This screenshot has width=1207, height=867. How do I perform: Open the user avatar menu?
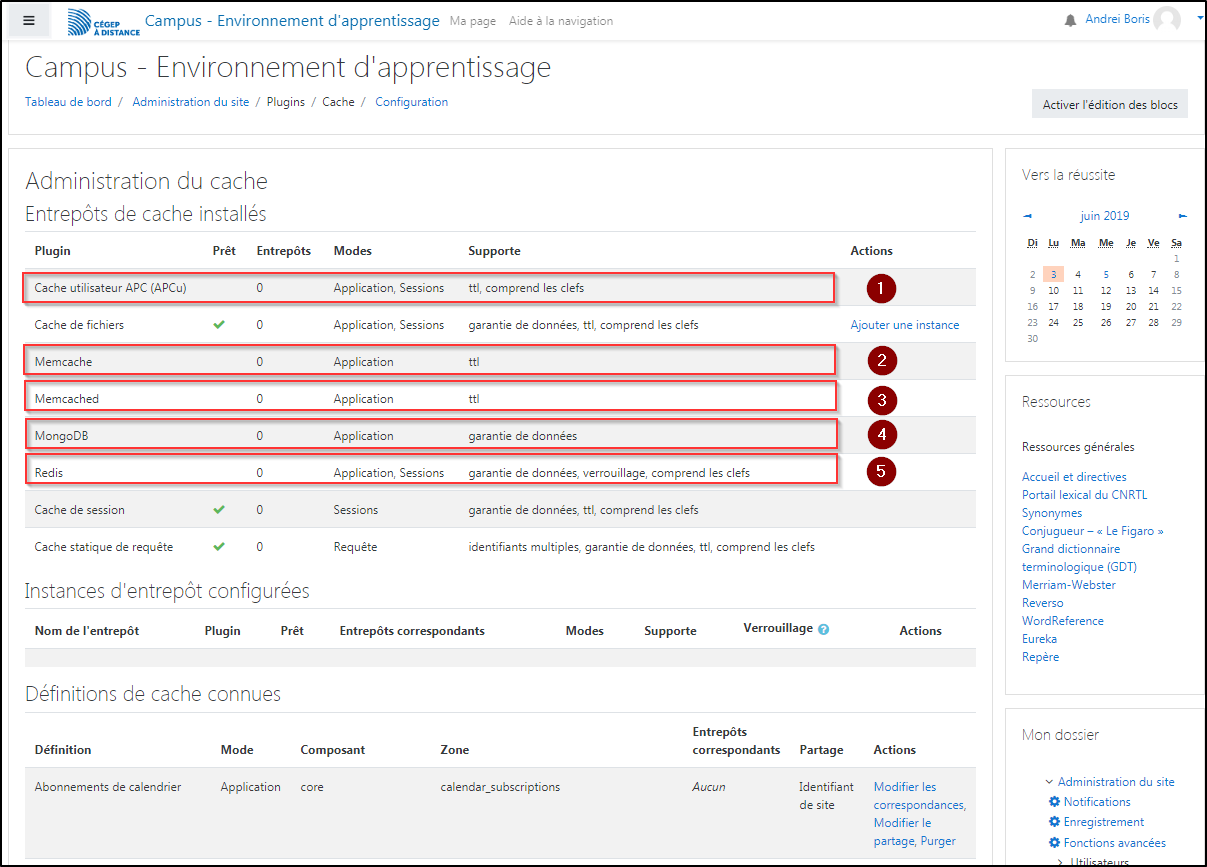1166,20
